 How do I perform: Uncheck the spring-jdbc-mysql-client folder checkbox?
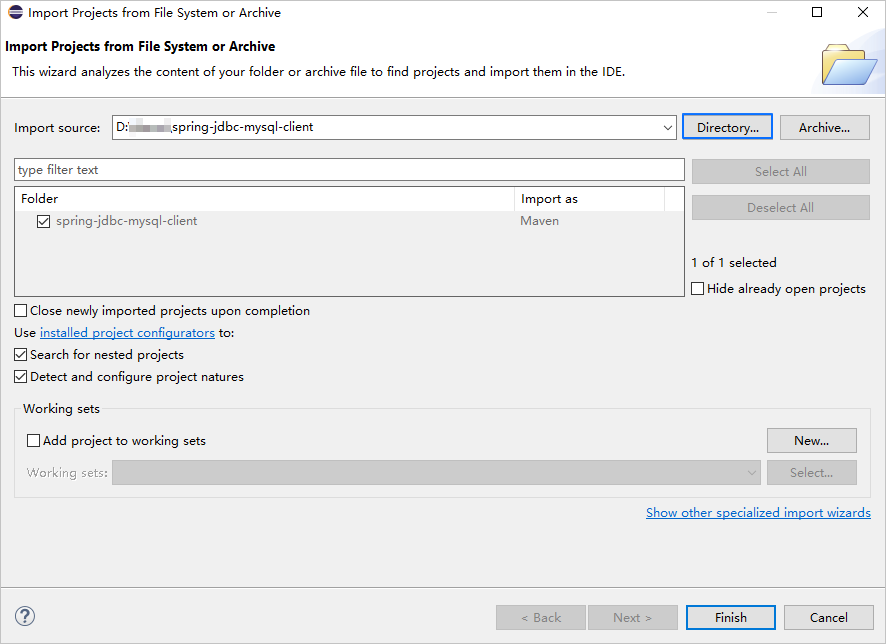click(x=43, y=221)
